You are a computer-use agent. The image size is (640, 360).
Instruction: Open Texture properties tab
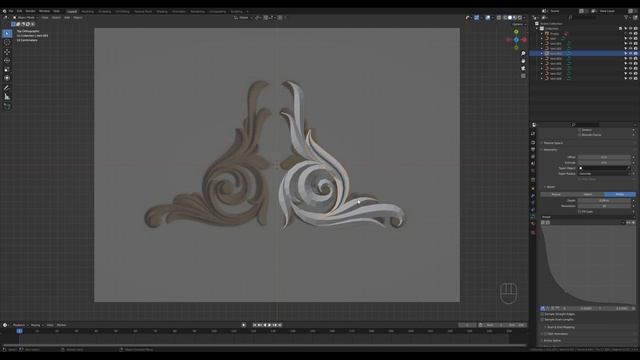coord(533,232)
